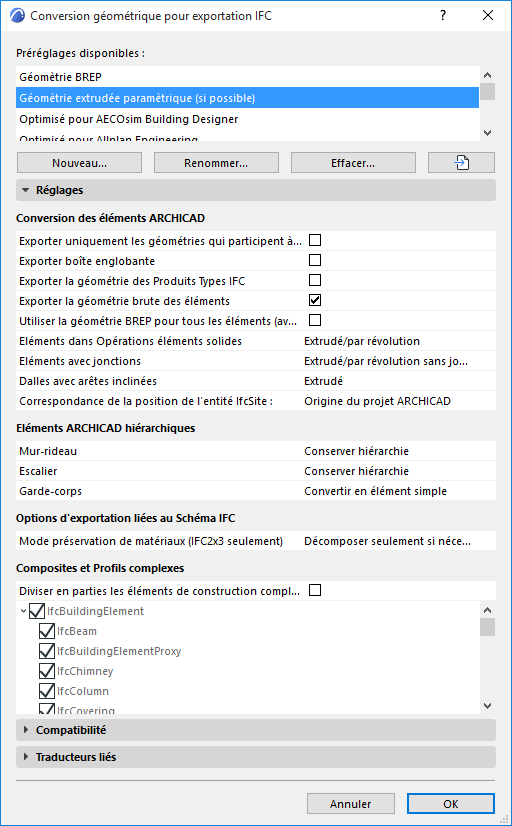Click the 'Garde-corps' row label
Screen dimensions: 512x826
click(51, 491)
